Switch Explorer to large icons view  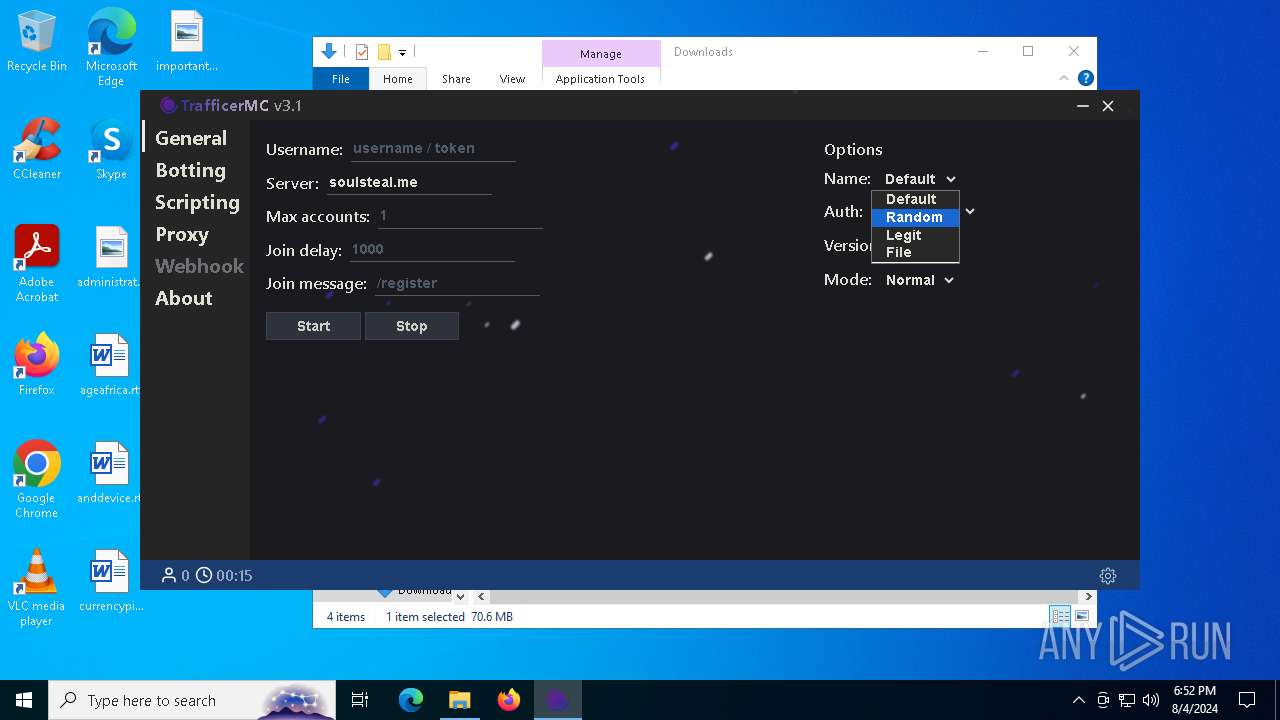[1082, 616]
